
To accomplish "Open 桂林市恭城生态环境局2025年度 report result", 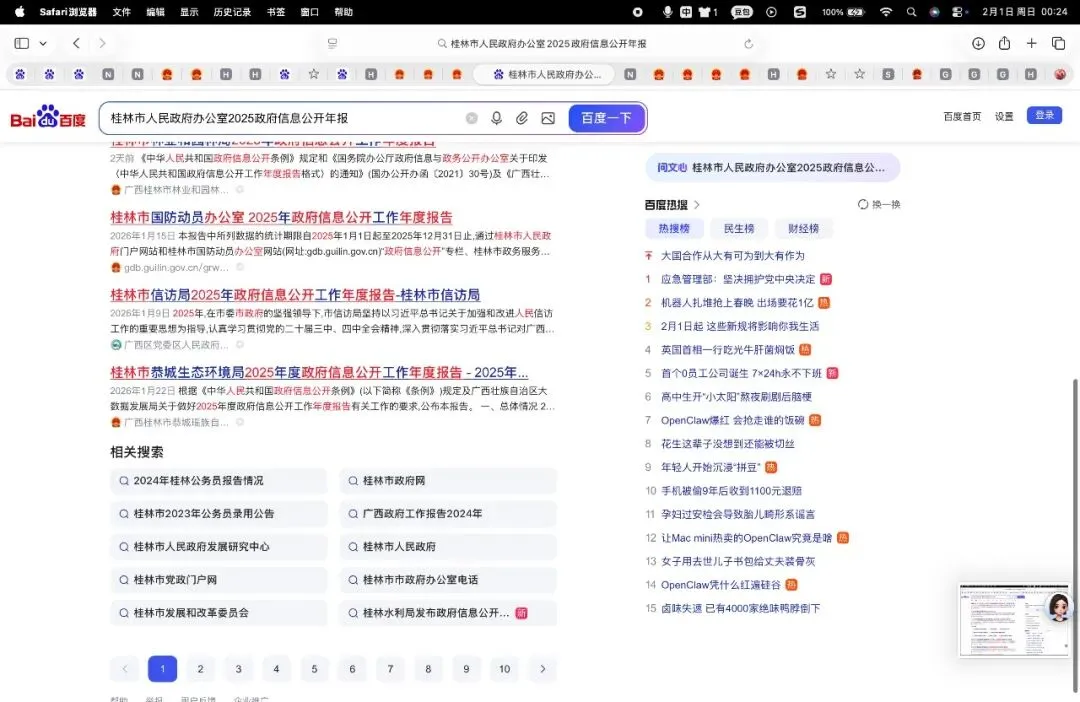I will pos(319,373).
